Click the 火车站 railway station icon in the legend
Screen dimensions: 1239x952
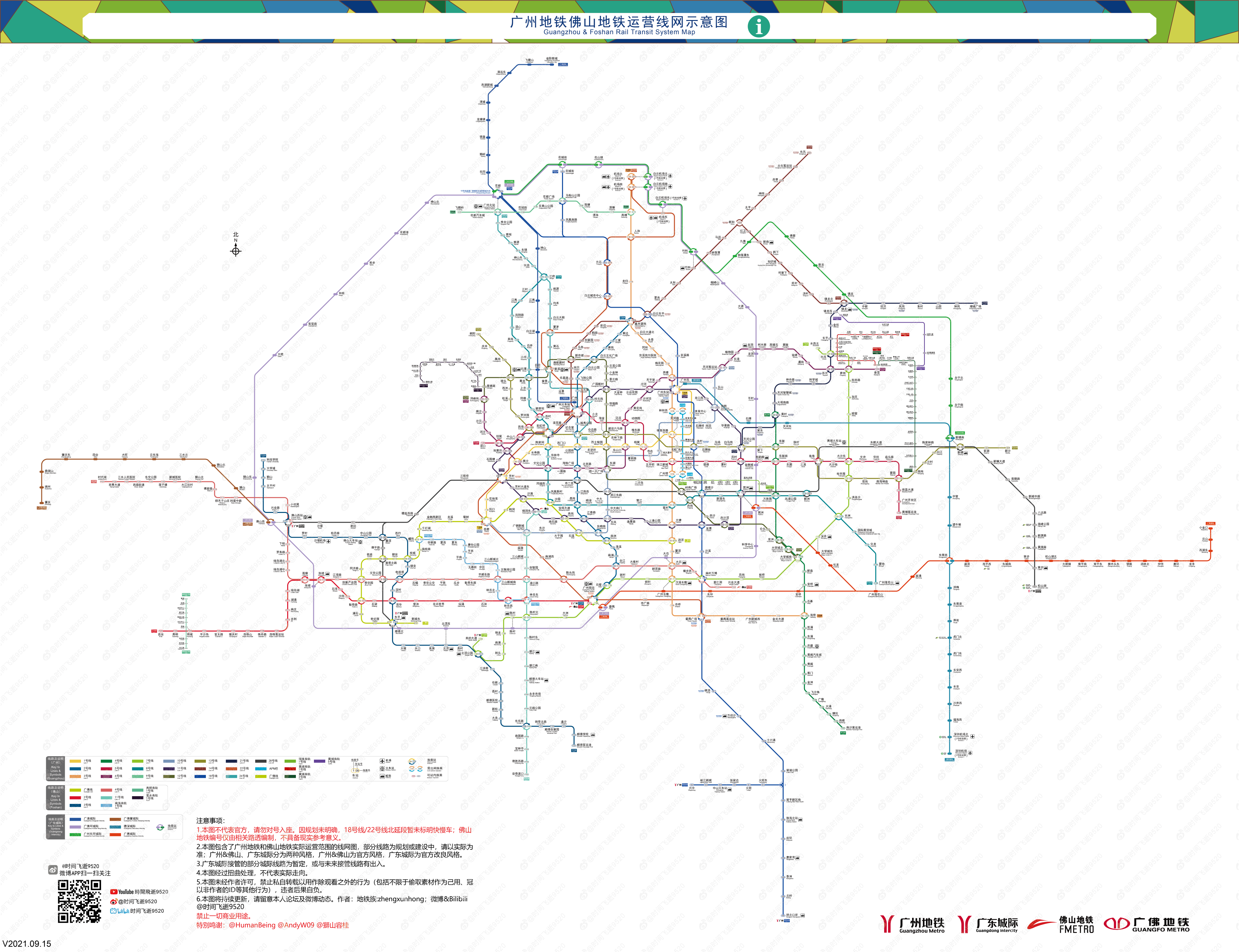(382, 769)
